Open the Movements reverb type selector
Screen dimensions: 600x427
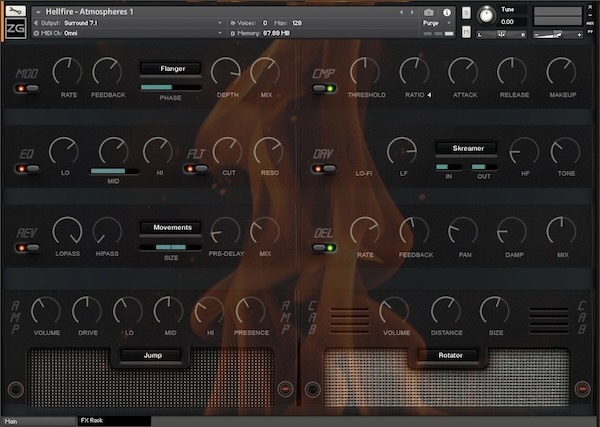171,228
